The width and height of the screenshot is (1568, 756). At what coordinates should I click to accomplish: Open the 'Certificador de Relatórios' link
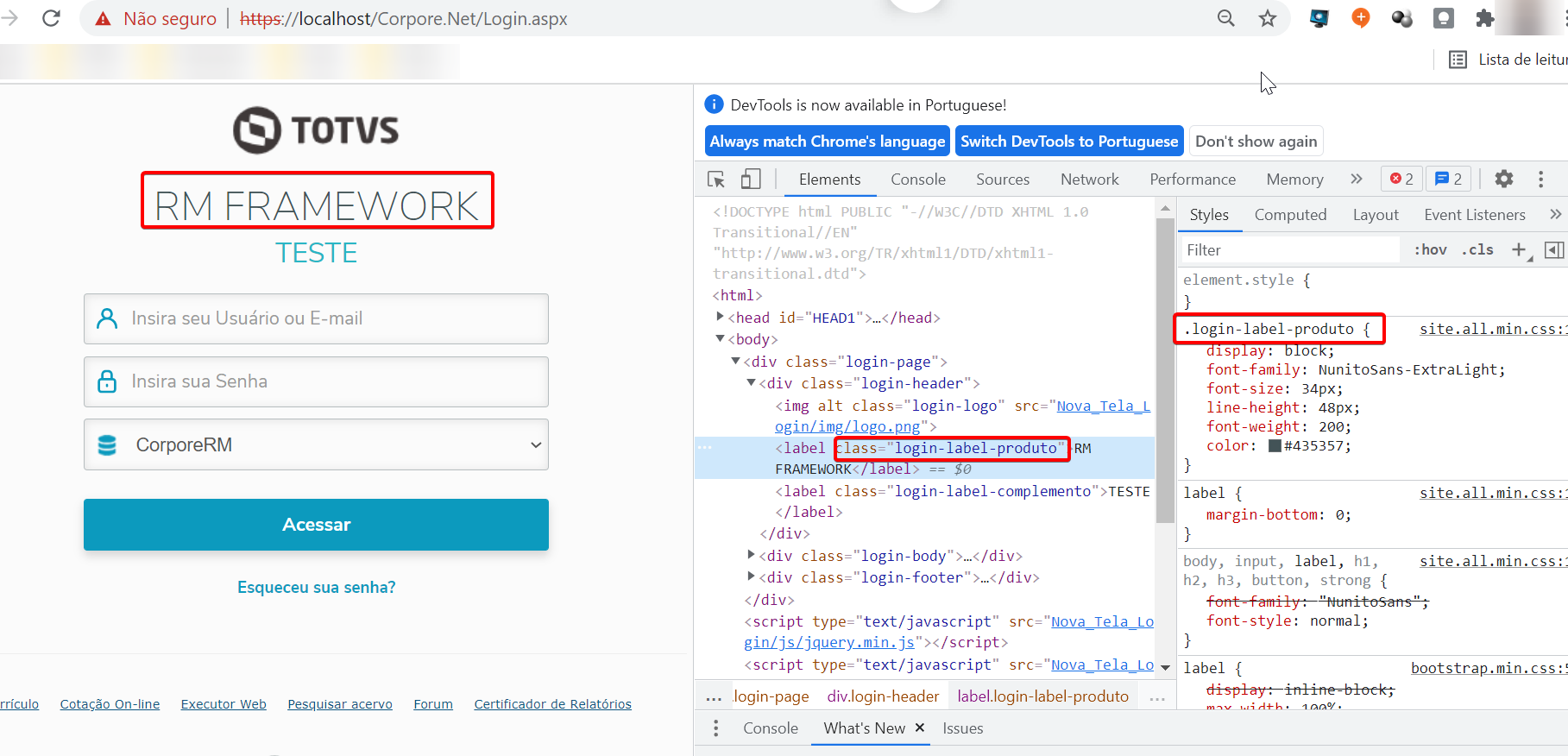[552, 704]
